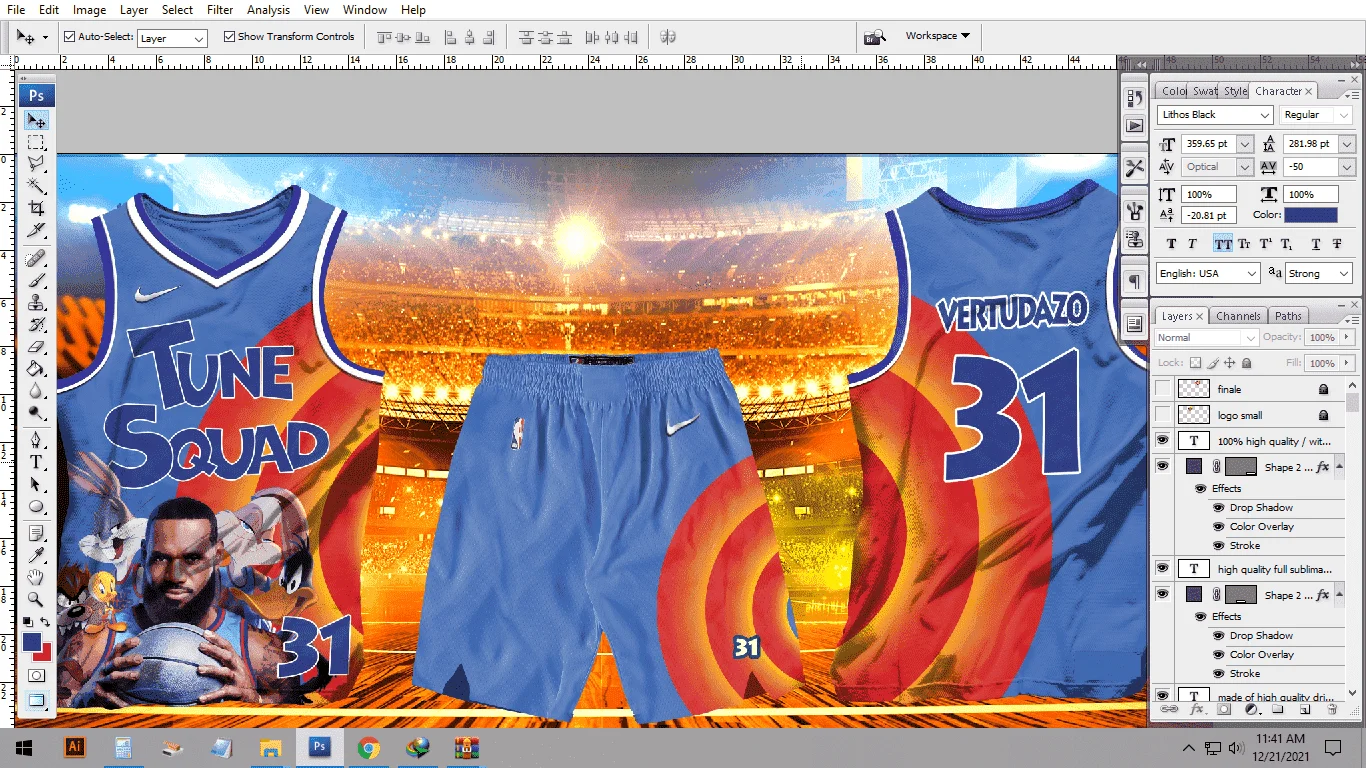Click the Delete layer trash icon
Image resolution: width=1366 pixels, height=768 pixels.
pos(1332,709)
